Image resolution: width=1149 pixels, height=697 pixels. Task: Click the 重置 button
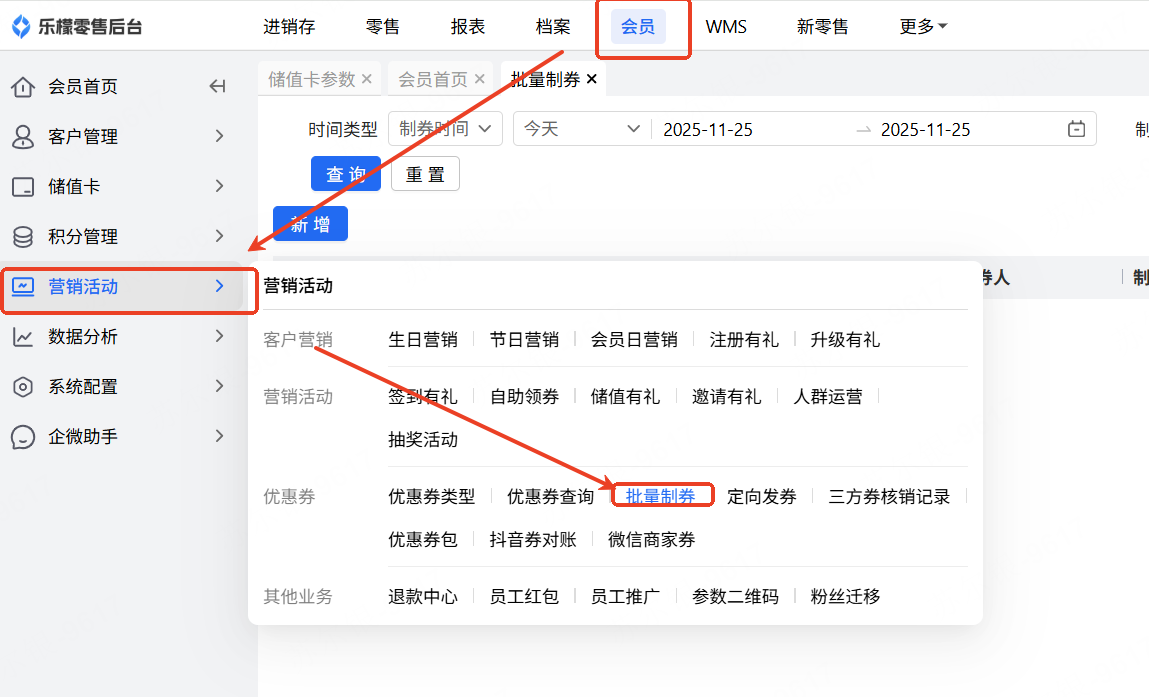425,174
